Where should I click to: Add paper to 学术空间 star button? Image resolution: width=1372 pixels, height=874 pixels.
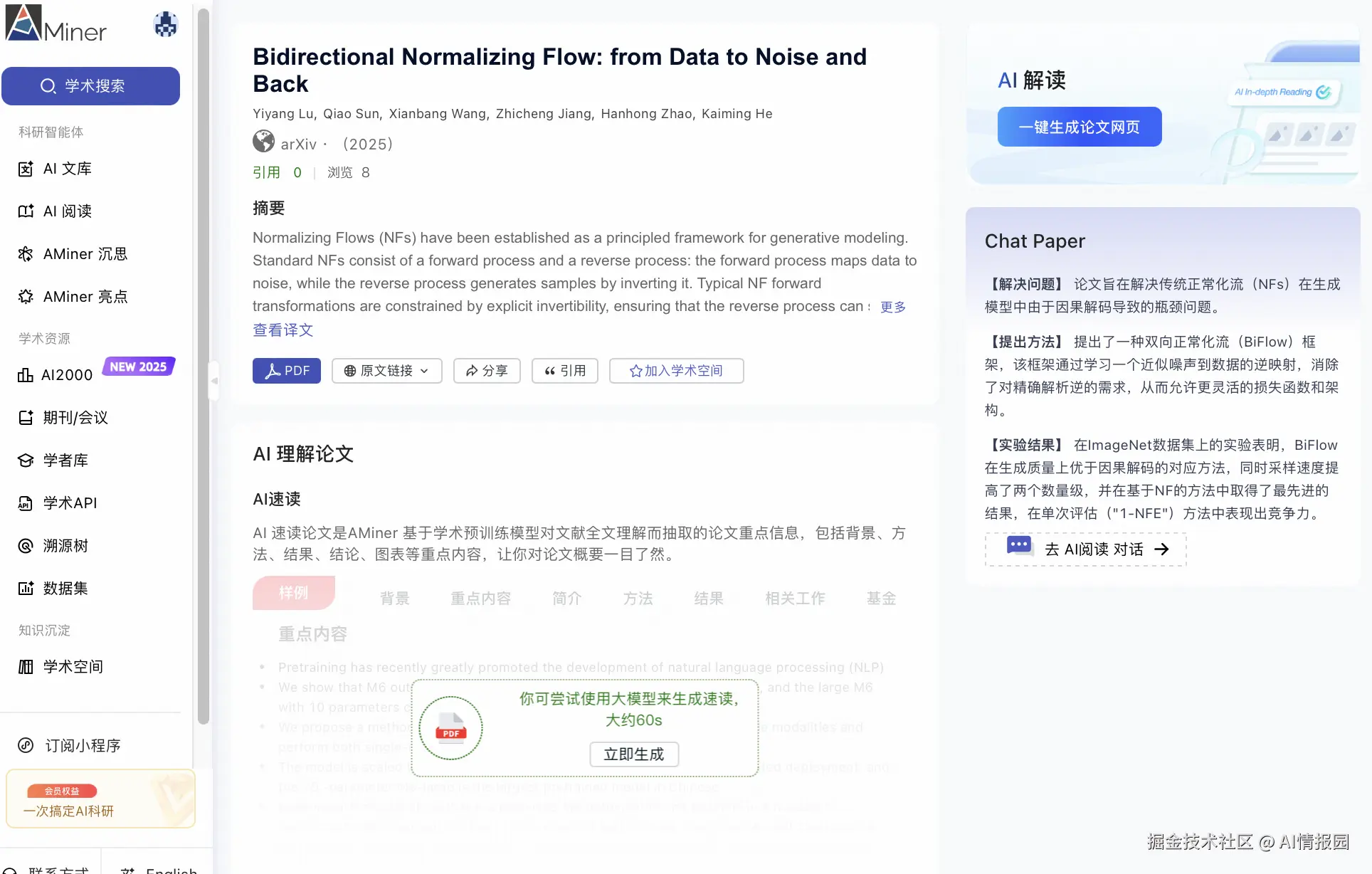click(x=676, y=371)
